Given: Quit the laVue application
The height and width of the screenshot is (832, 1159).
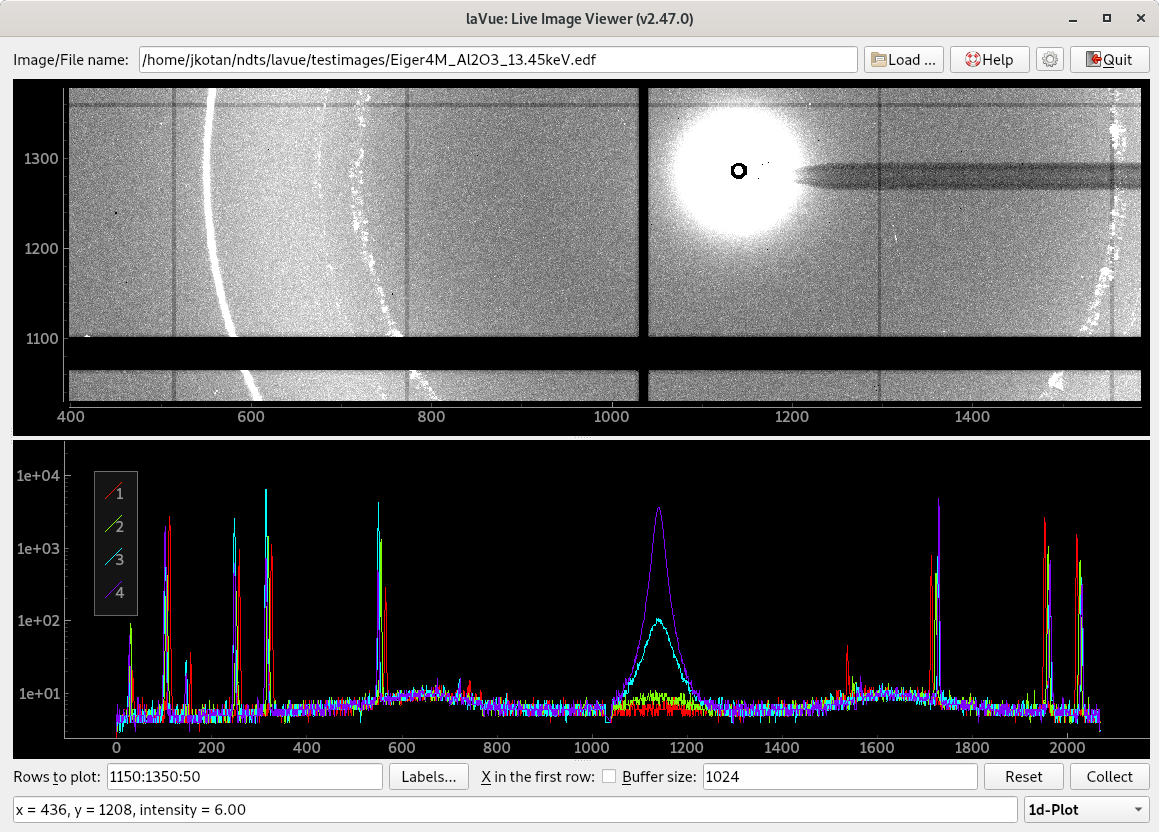Looking at the screenshot, I should tap(1108, 60).
